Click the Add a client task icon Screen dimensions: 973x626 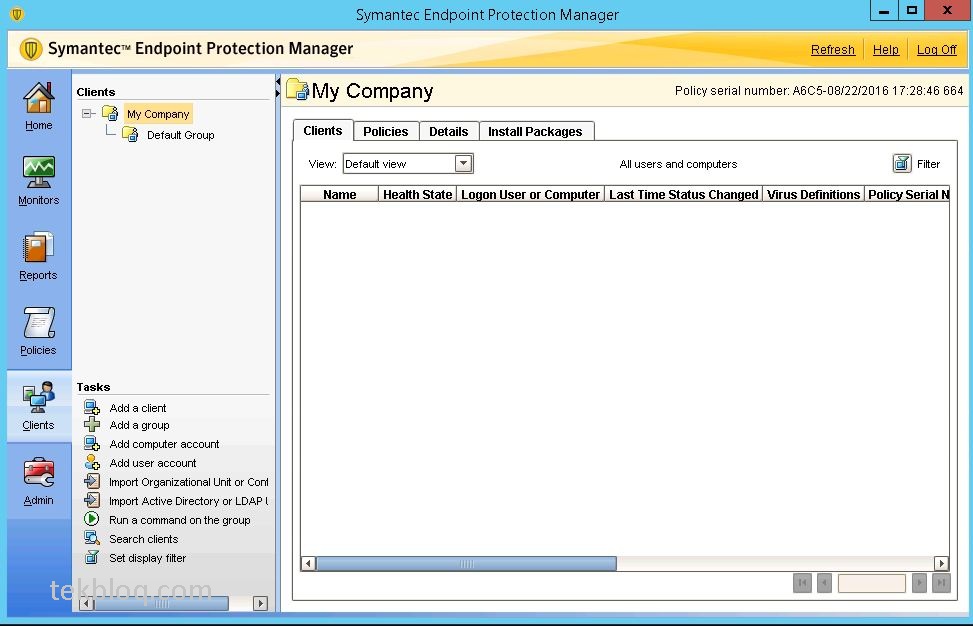pos(92,408)
